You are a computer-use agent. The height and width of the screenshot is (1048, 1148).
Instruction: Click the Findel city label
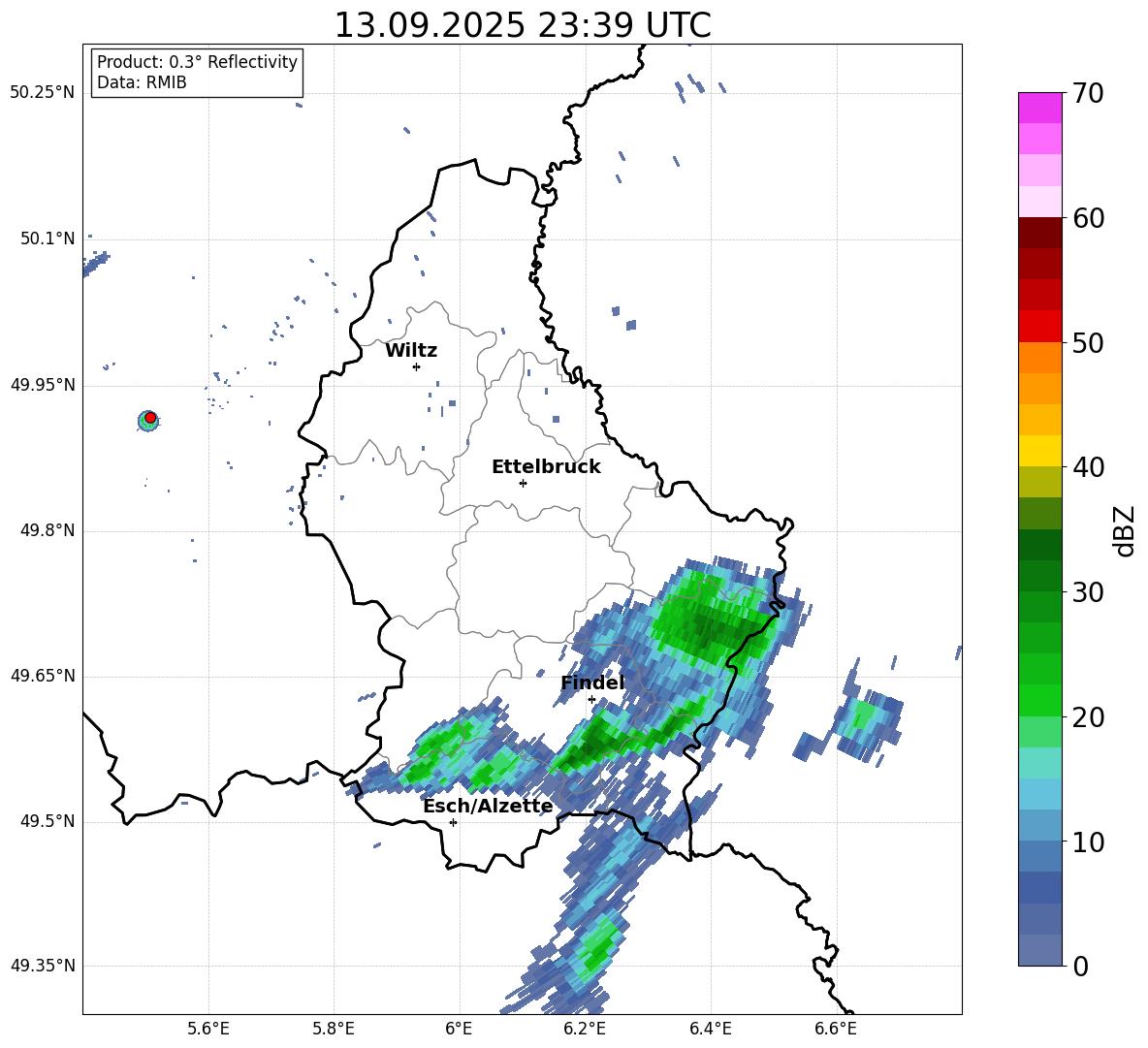[x=592, y=683]
